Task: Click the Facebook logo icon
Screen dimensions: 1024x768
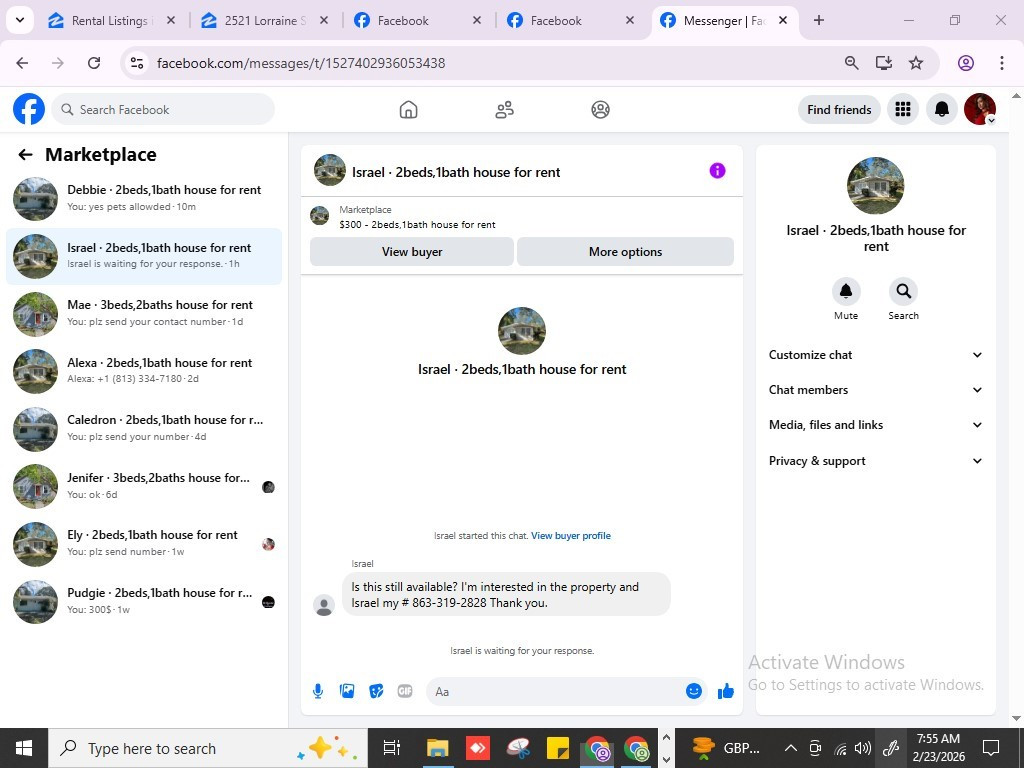Action: click(x=29, y=109)
